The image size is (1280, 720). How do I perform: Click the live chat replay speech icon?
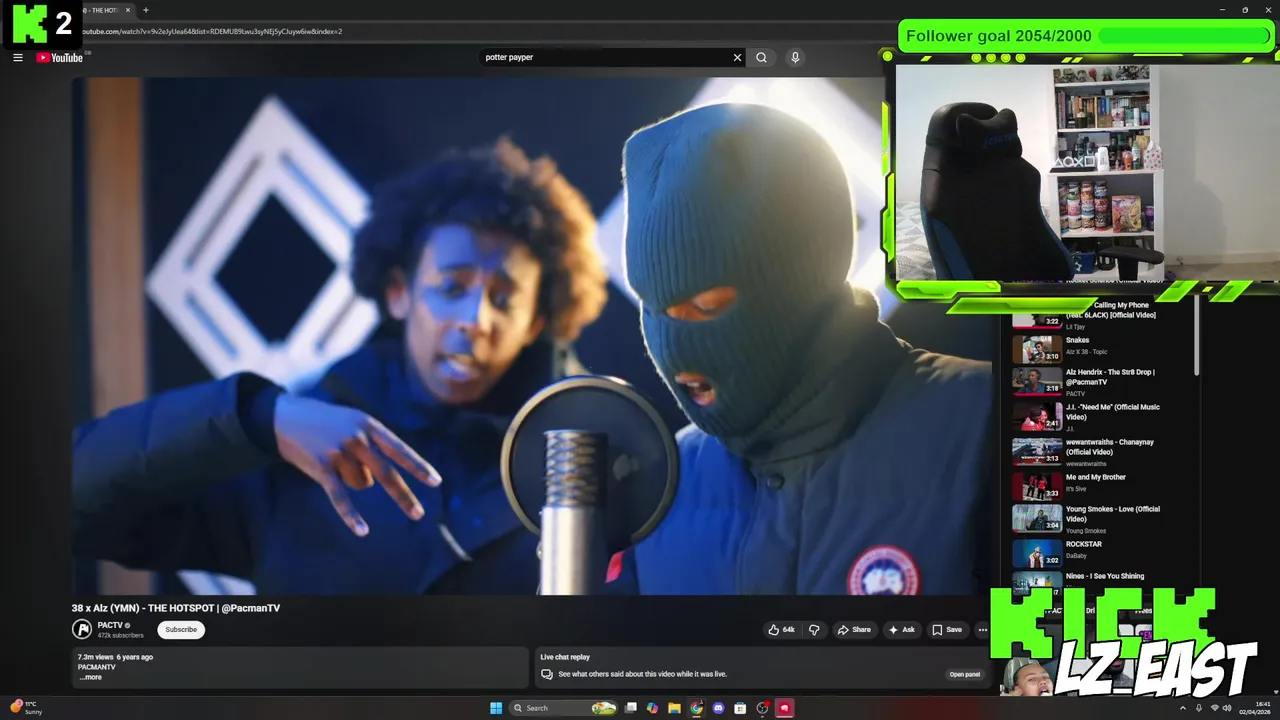click(x=547, y=674)
